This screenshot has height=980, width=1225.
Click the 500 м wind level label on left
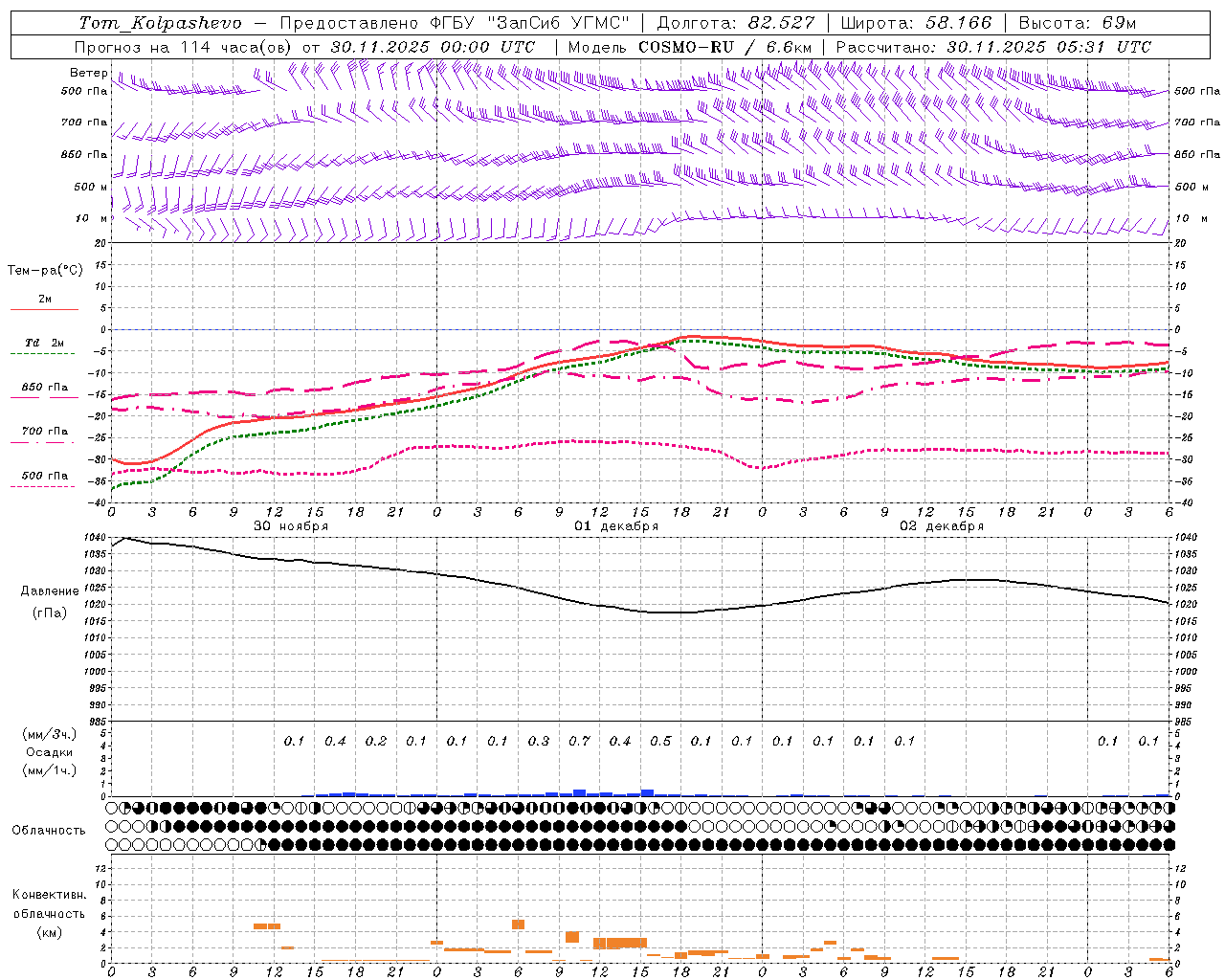coord(91,187)
